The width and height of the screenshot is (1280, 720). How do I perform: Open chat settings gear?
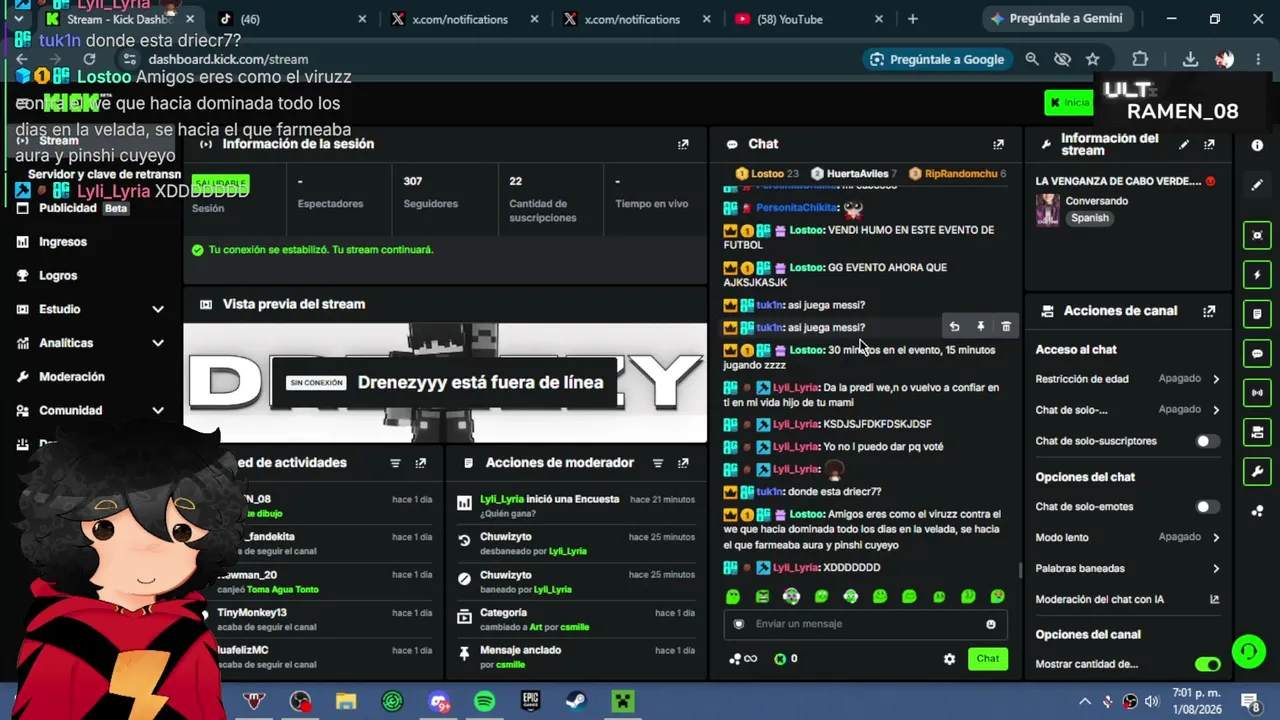pyautogui.click(x=949, y=659)
